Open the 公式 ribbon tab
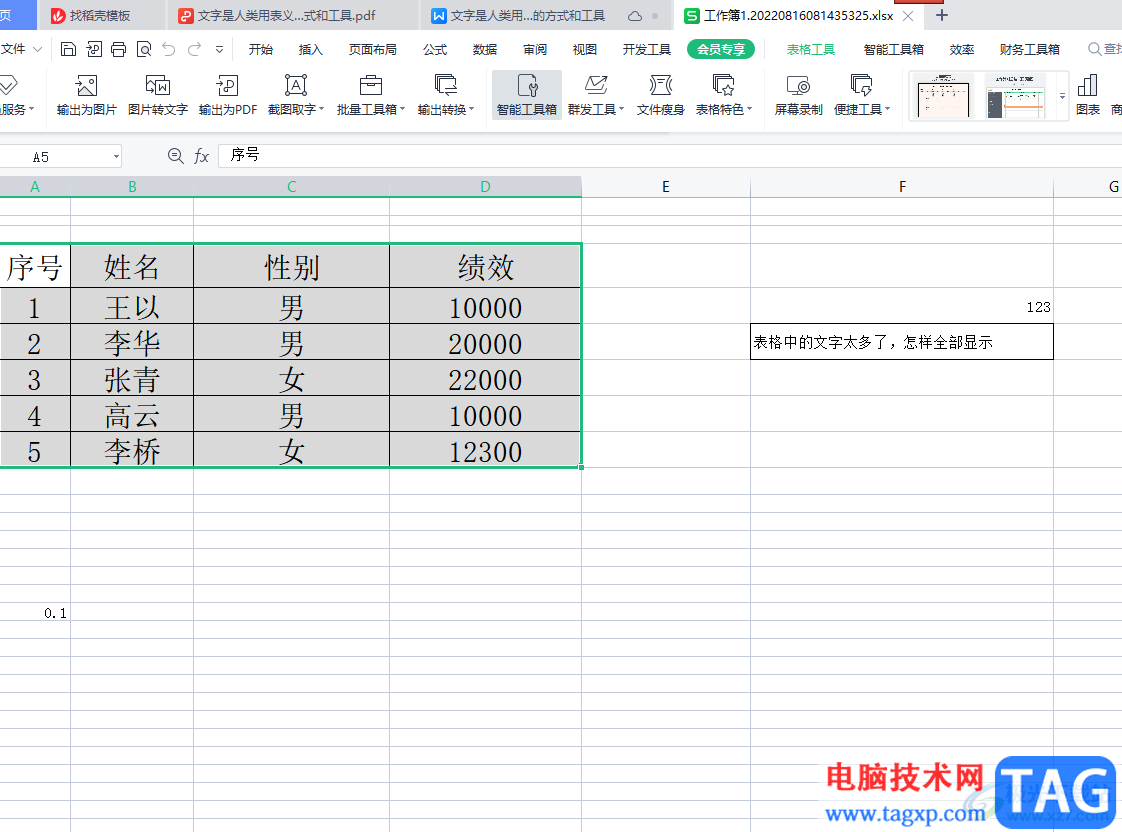The width and height of the screenshot is (1122, 832). 435,49
